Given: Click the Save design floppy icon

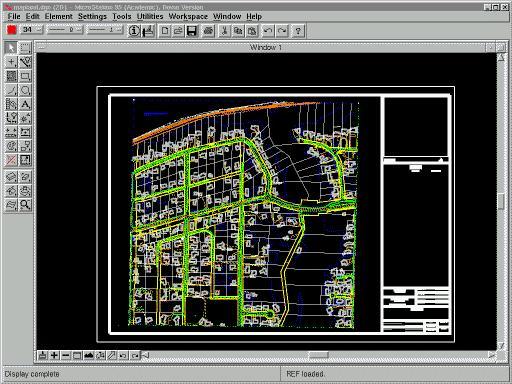Looking at the screenshot, I should 192,31.
